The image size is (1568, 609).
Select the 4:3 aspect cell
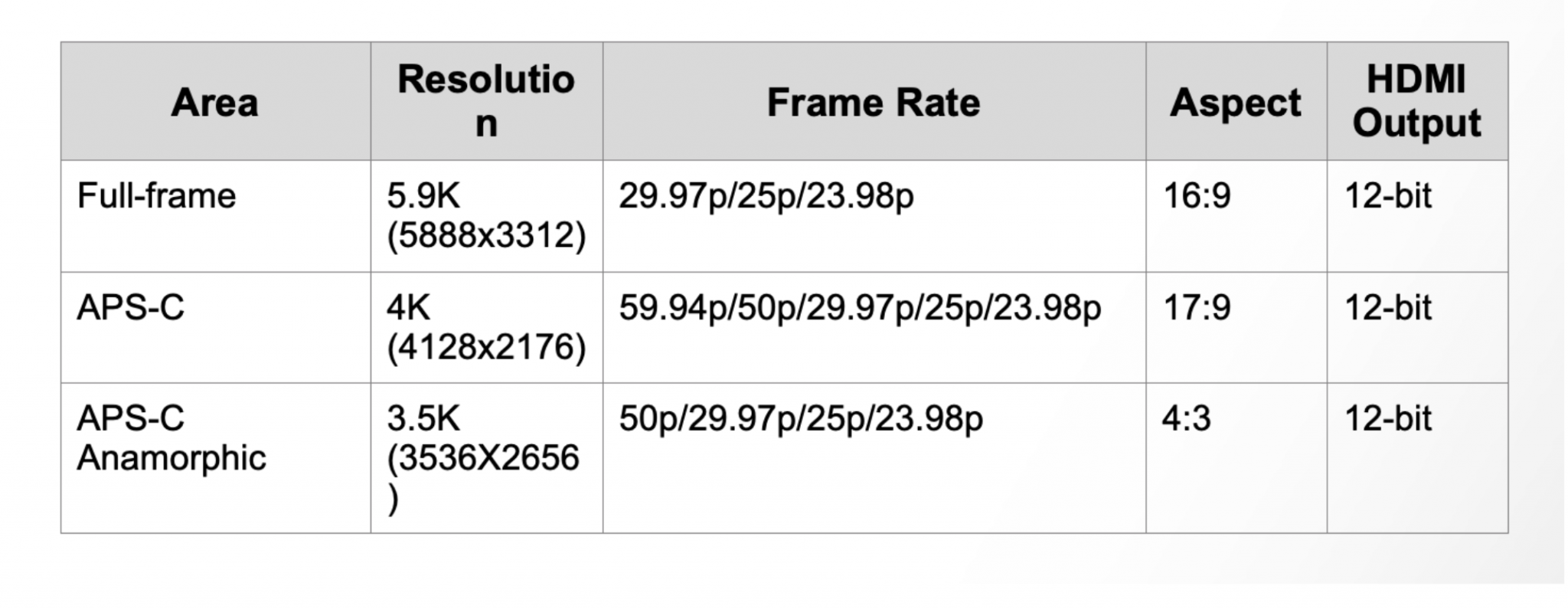[x=1186, y=419]
